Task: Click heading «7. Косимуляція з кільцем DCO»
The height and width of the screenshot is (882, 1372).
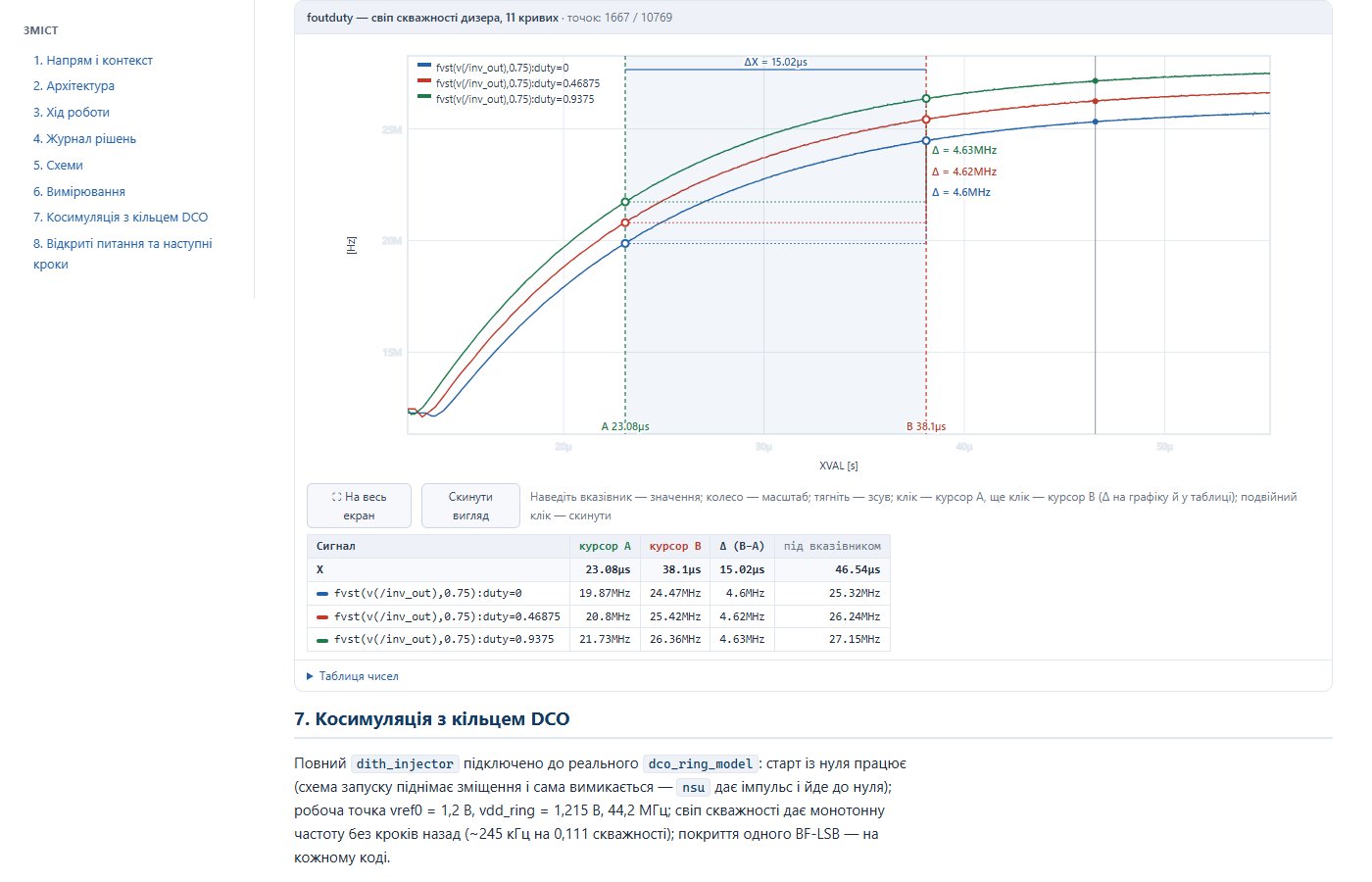Action: click(431, 719)
